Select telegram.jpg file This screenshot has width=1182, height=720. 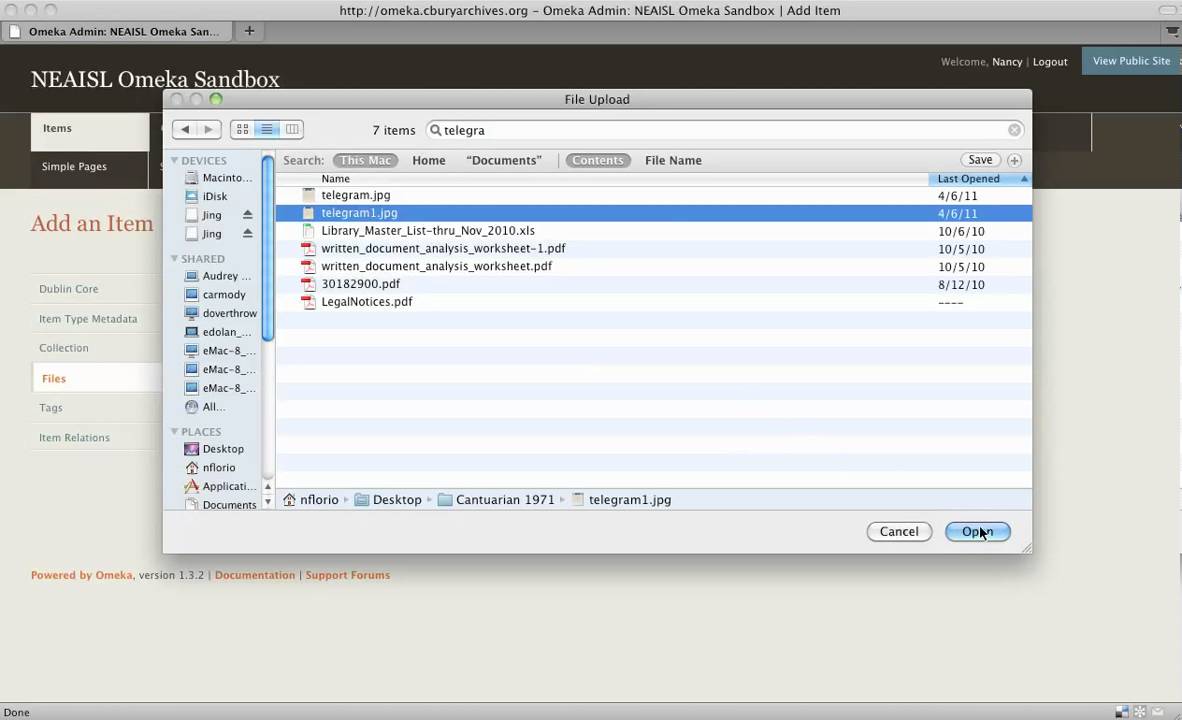pyautogui.click(x=654, y=195)
